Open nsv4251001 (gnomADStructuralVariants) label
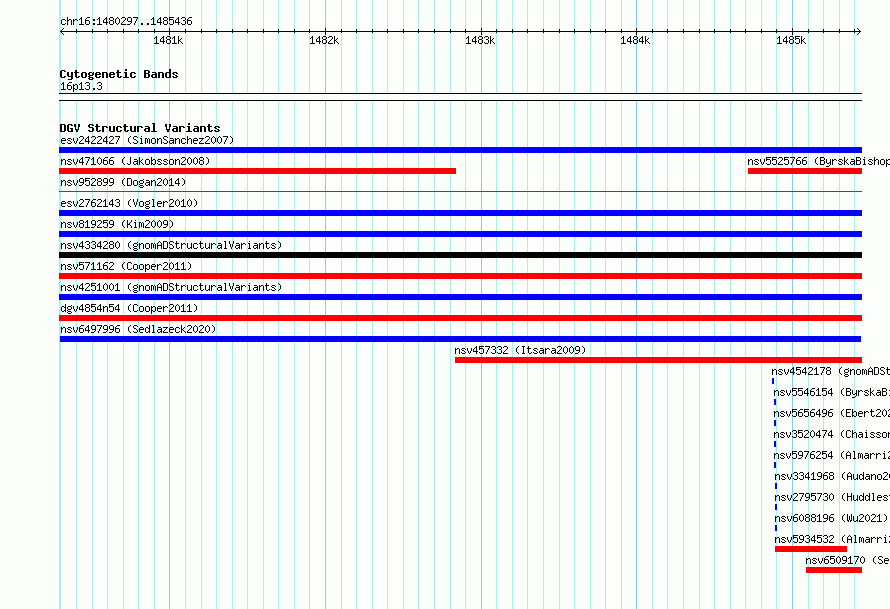Image resolution: width=890 pixels, height=609 pixels. 171,287
